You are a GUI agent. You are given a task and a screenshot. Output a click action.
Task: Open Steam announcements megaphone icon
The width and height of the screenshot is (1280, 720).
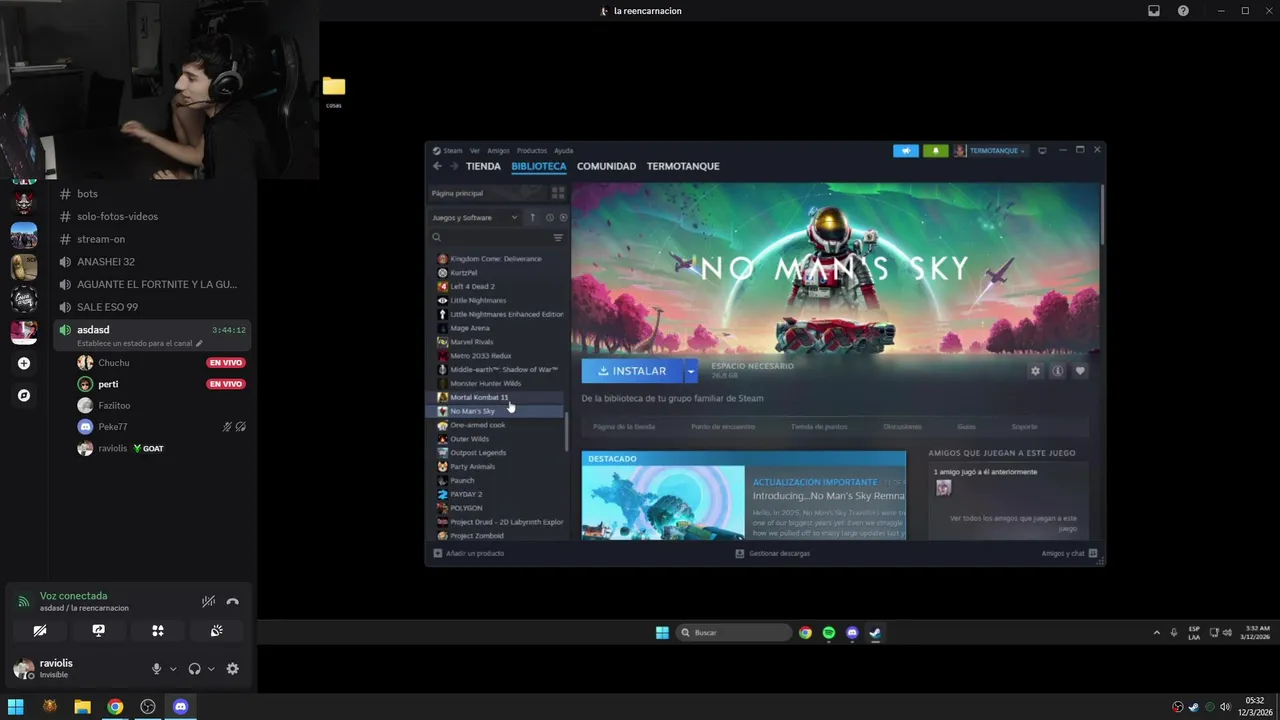pyautogui.click(x=906, y=151)
